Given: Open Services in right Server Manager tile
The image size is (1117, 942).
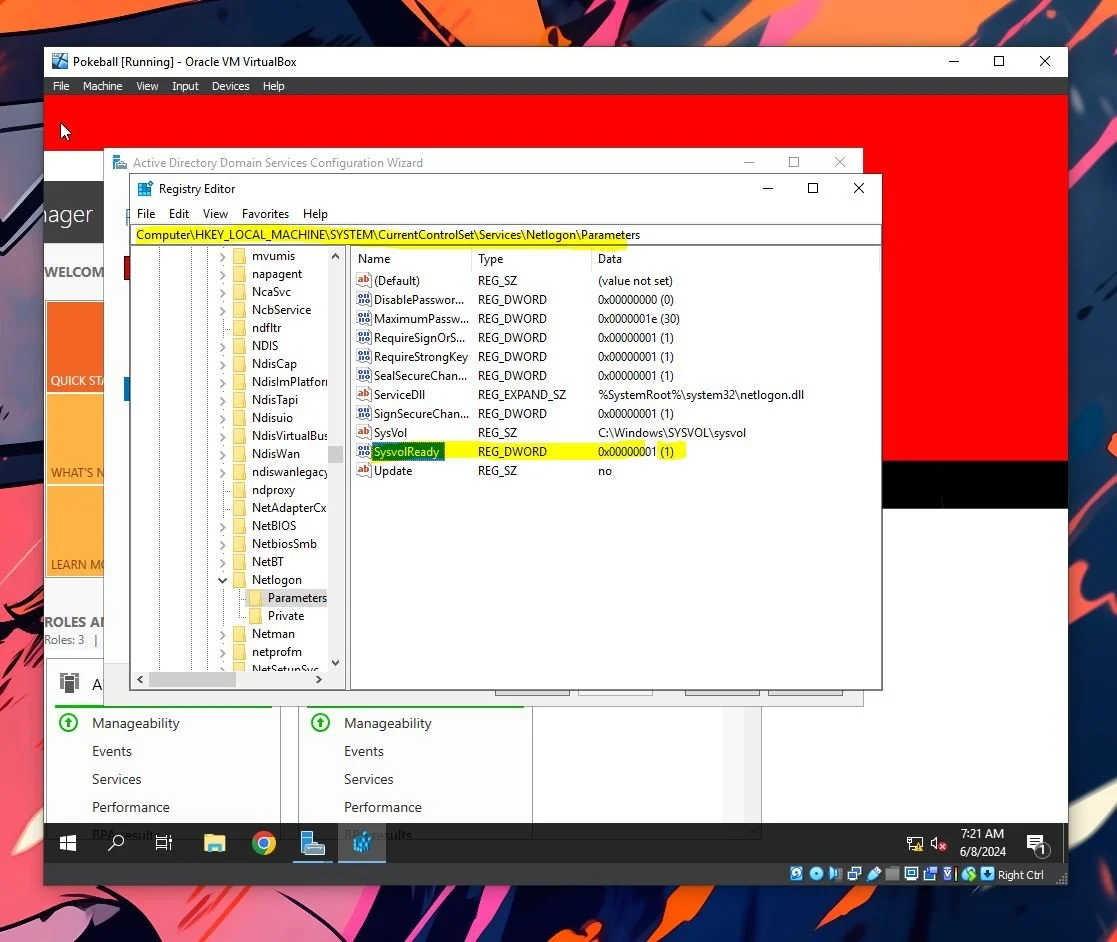Looking at the screenshot, I should point(368,779).
